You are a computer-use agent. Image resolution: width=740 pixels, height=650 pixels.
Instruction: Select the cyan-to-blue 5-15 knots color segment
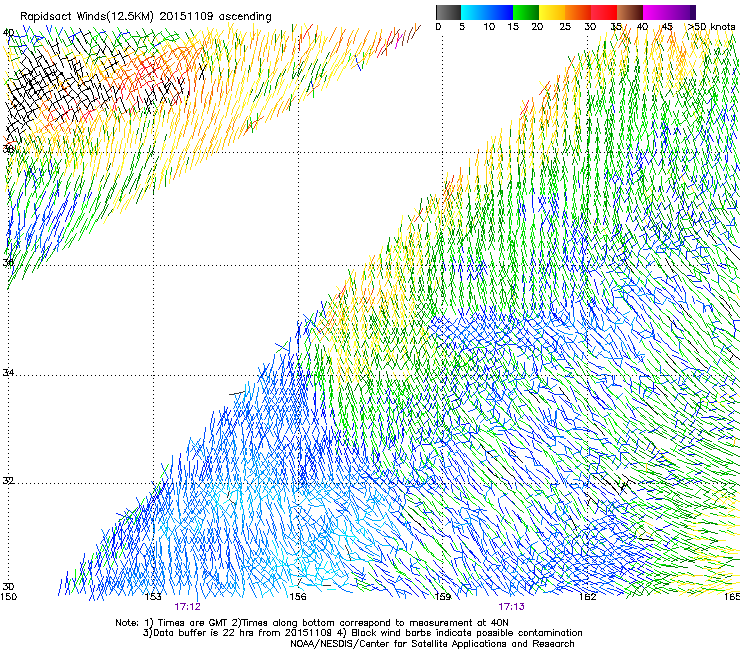click(487, 12)
